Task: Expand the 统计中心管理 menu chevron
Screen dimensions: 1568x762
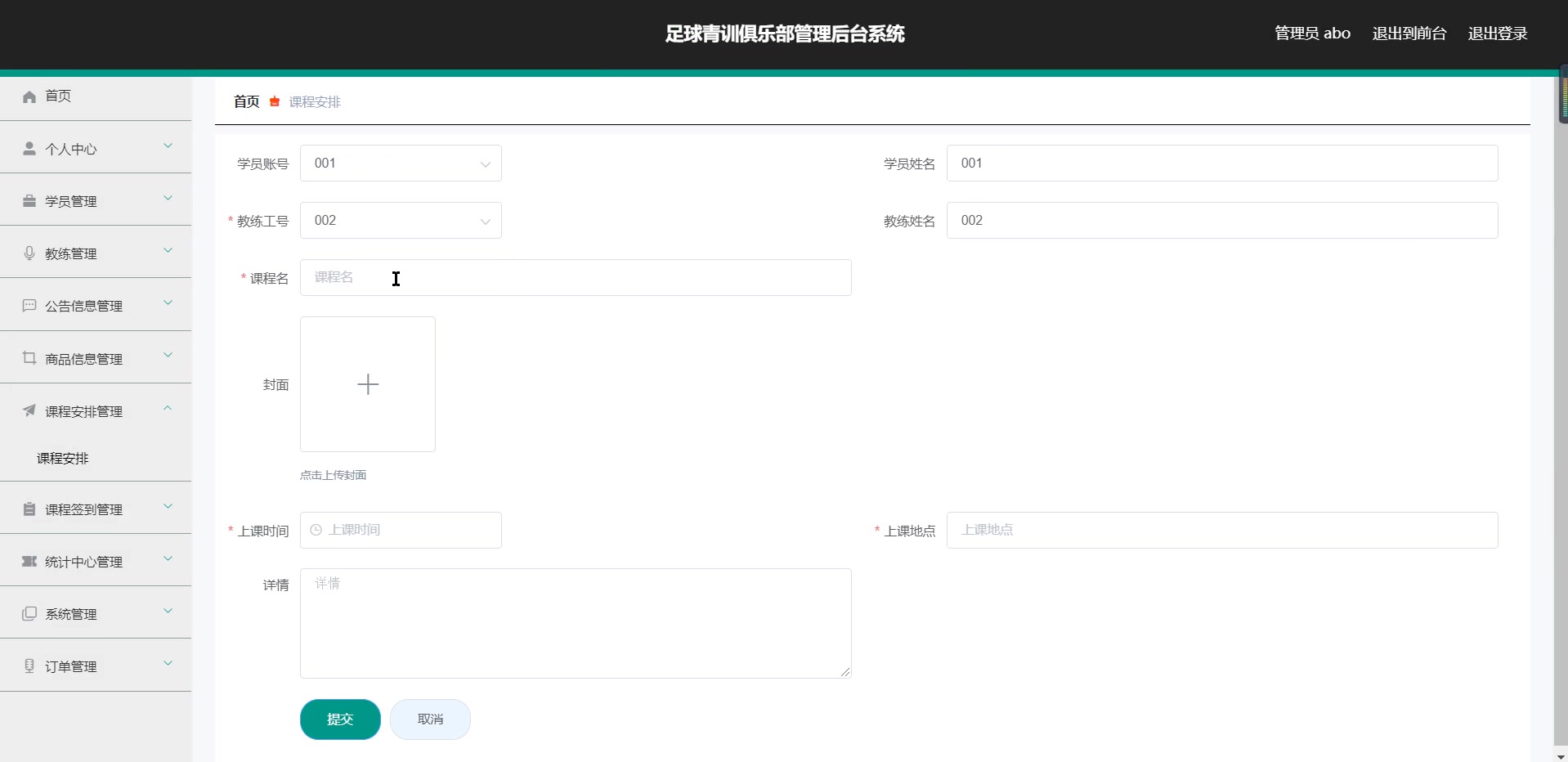Action: pyautogui.click(x=168, y=559)
